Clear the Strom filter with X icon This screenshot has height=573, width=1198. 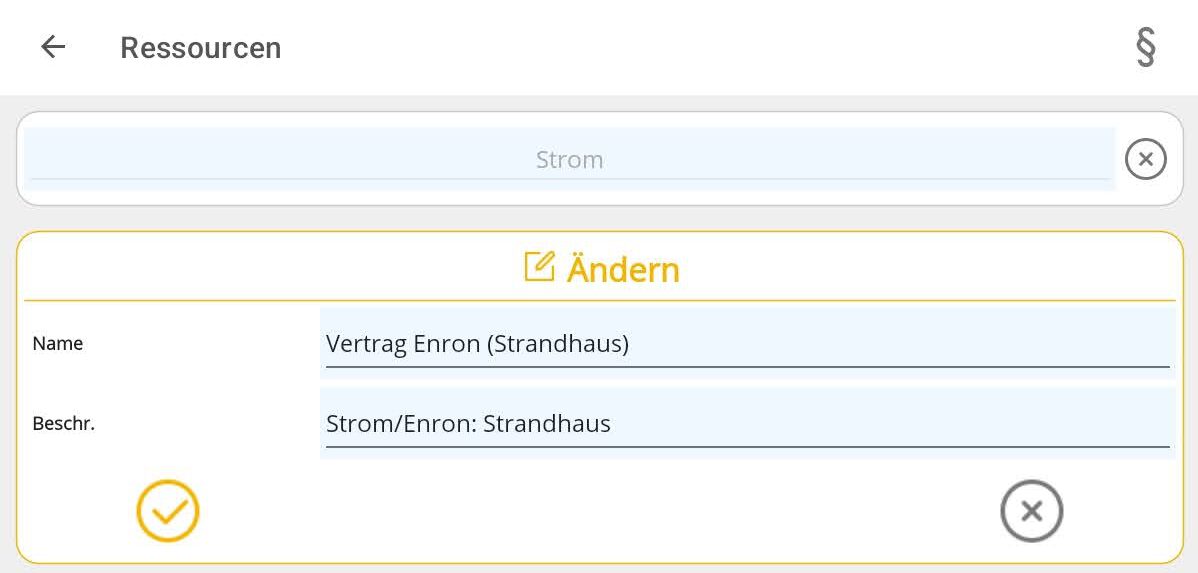(x=1146, y=159)
